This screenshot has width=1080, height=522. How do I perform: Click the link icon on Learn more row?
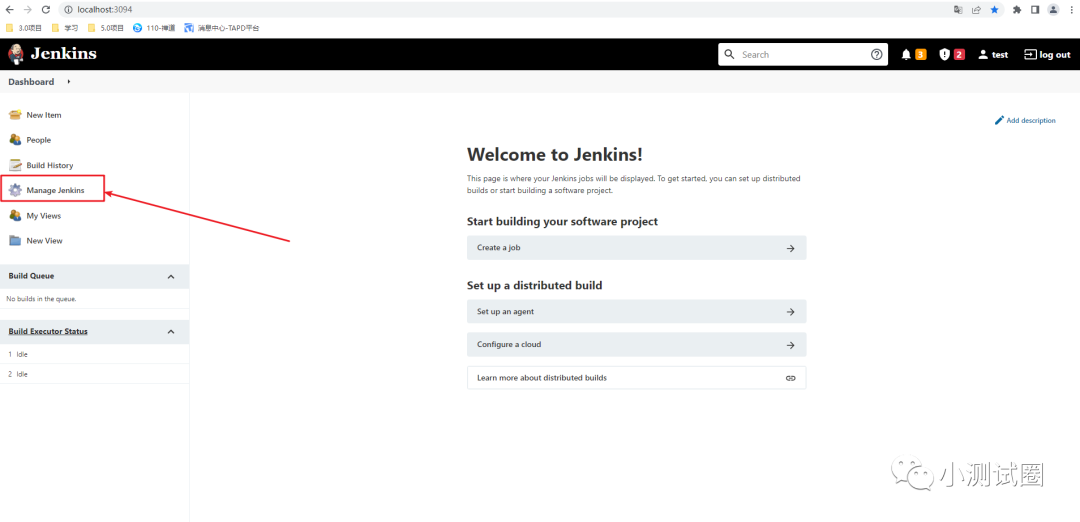pyautogui.click(x=791, y=378)
